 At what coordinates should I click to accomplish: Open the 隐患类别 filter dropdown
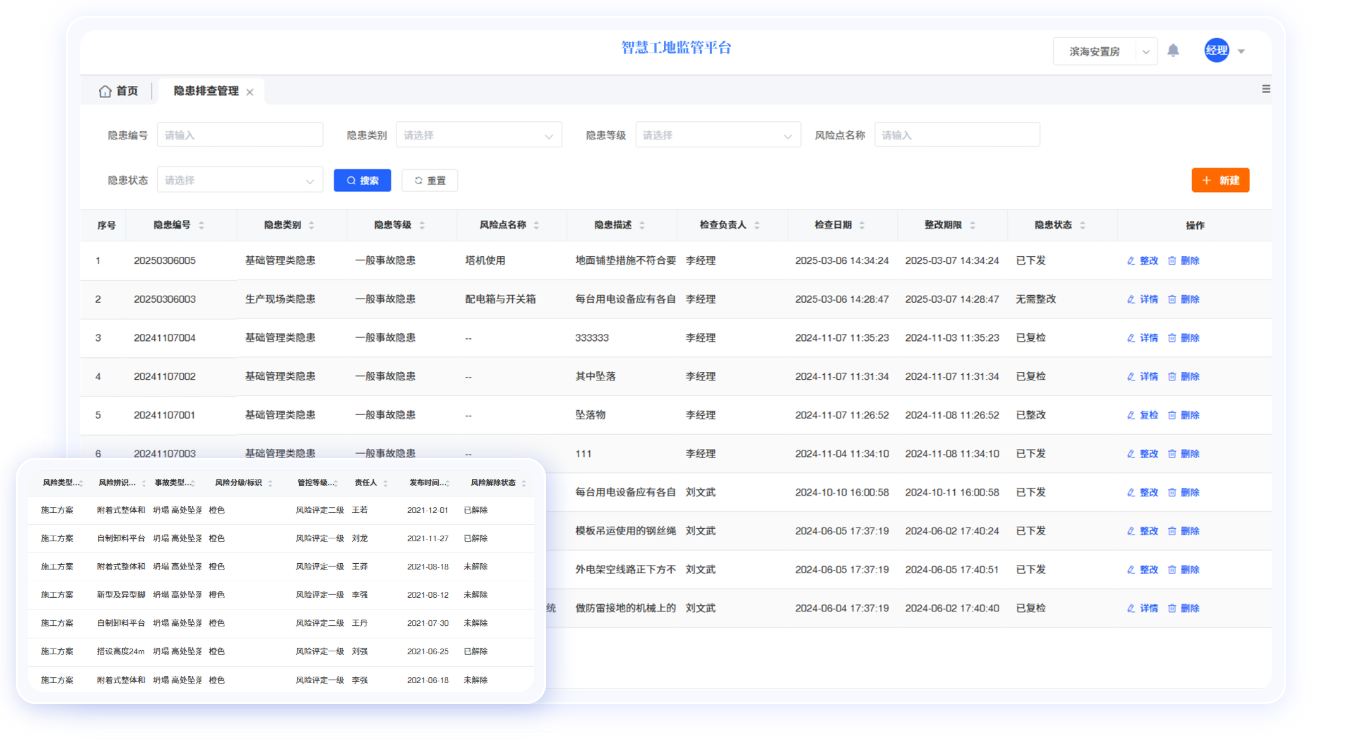(478, 135)
